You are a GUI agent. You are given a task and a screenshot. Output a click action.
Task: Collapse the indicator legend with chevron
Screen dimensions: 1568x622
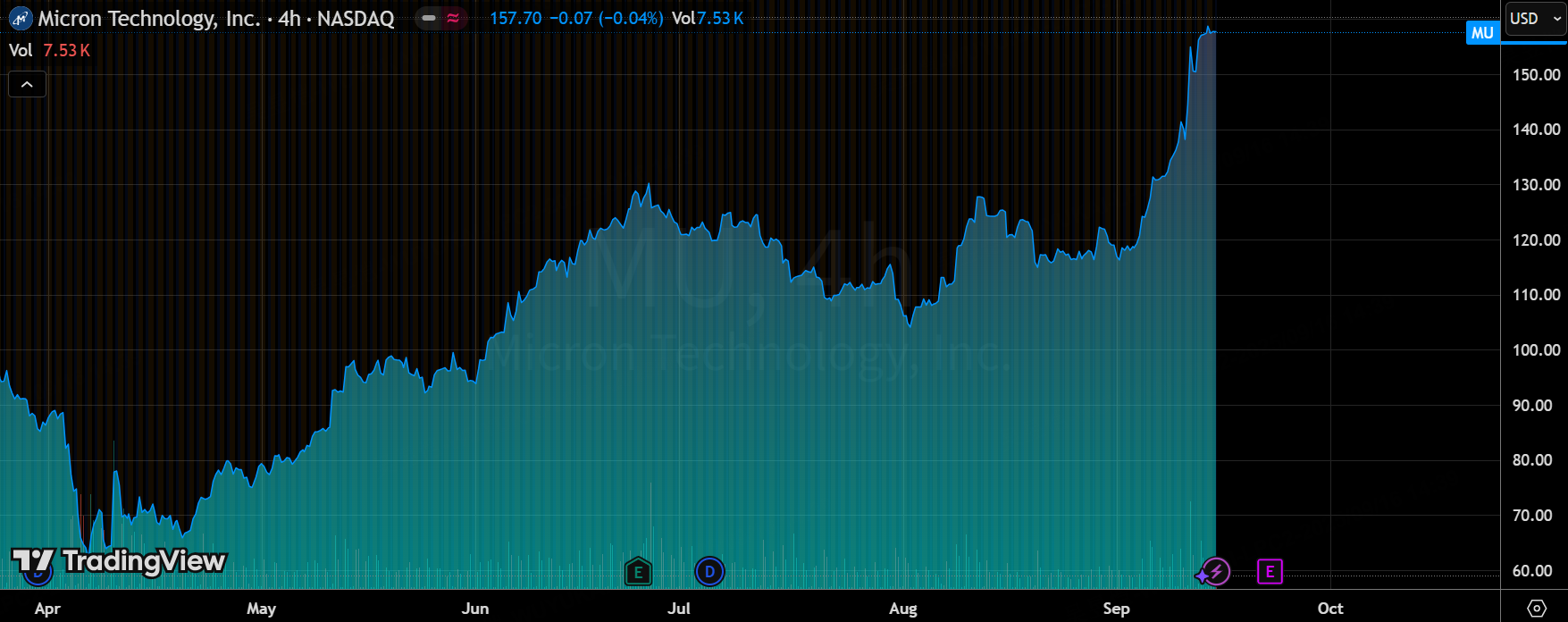click(x=27, y=84)
